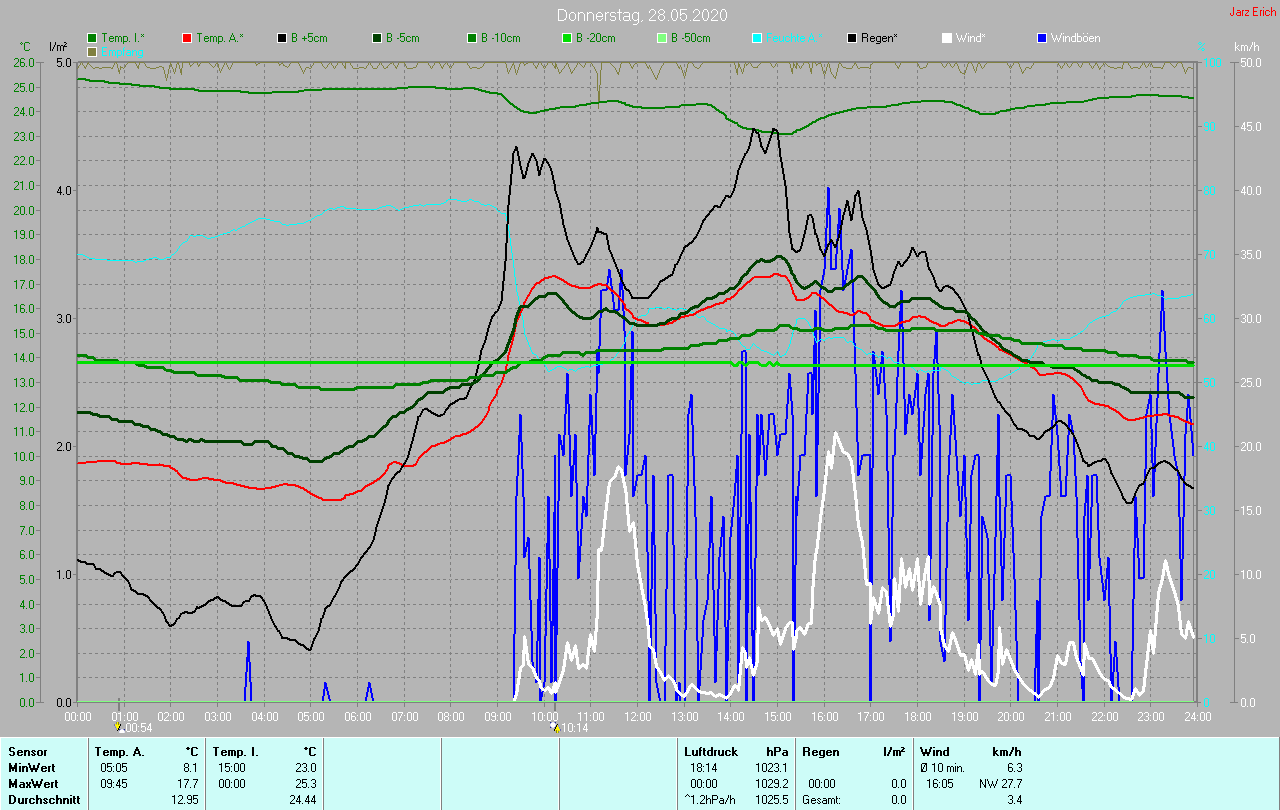Click the km/h axis unit label at top right

pos(1246,47)
